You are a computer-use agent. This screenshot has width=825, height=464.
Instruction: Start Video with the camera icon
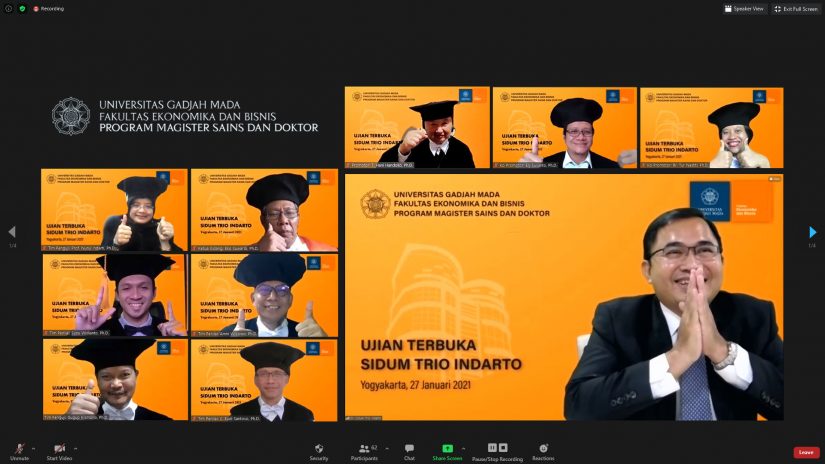60,449
